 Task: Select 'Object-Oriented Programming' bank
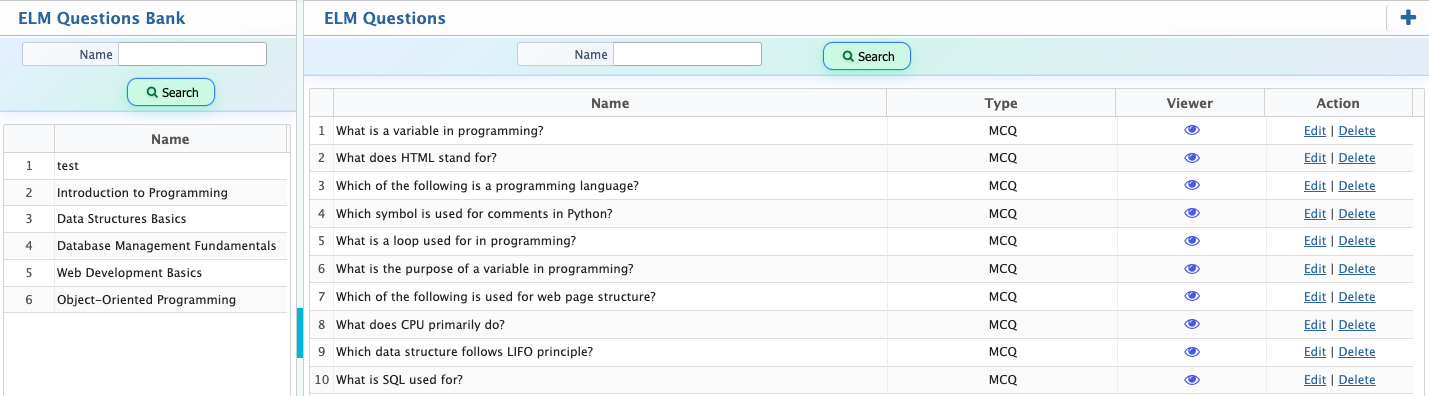pos(146,300)
